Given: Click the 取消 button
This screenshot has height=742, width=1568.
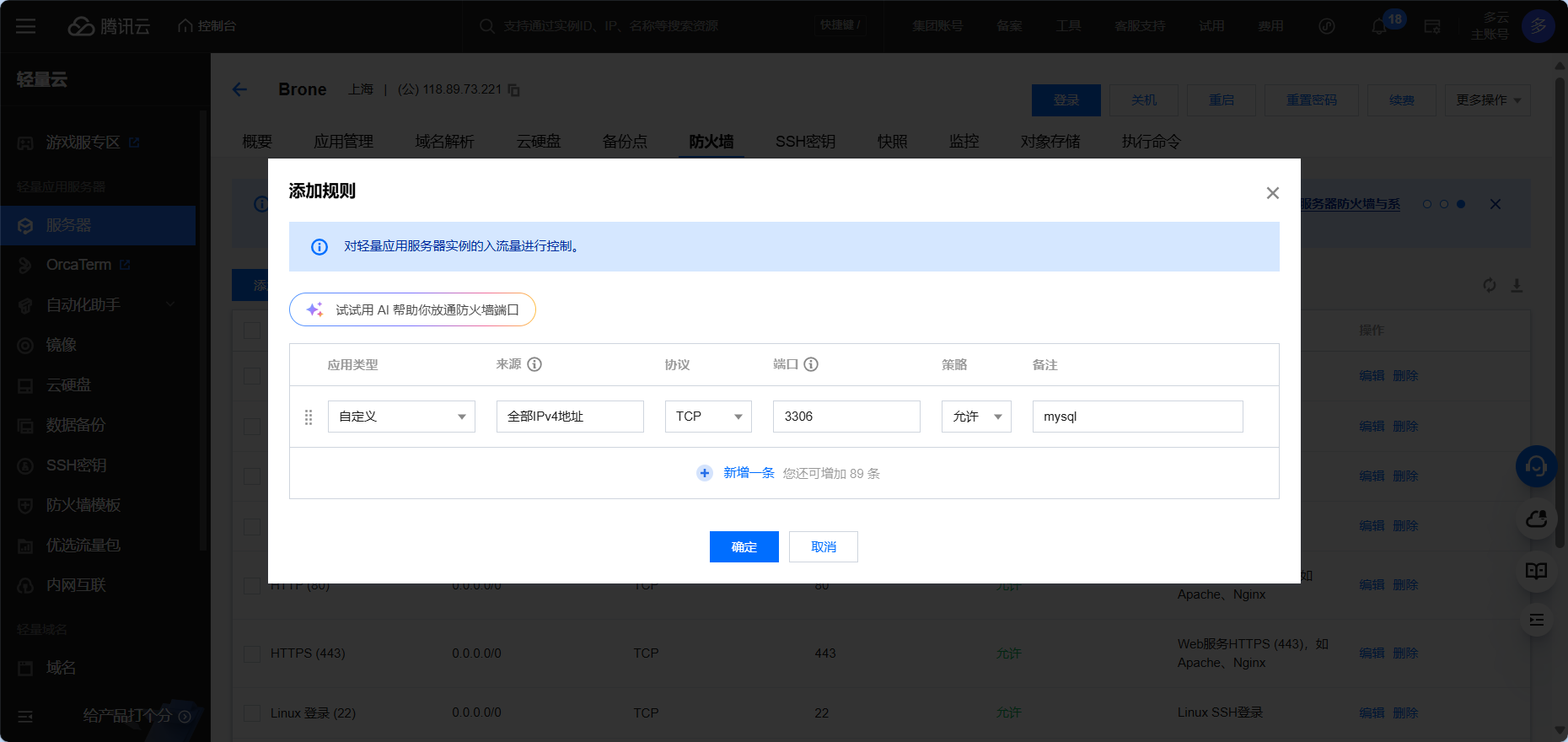Looking at the screenshot, I should click(x=823, y=546).
